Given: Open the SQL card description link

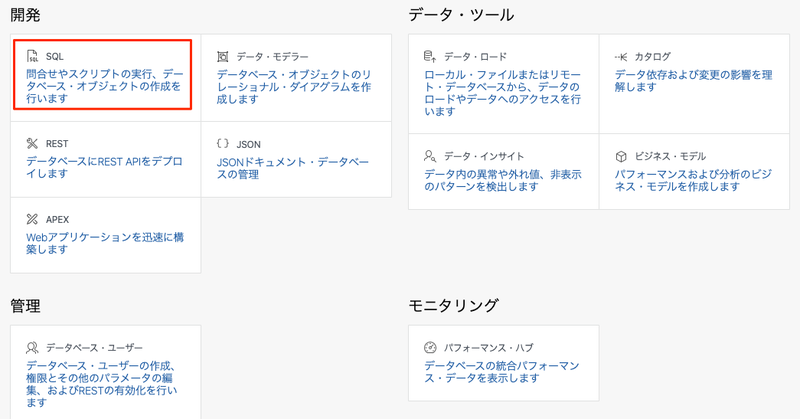Looking at the screenshot, I should (x=104, y=87).
